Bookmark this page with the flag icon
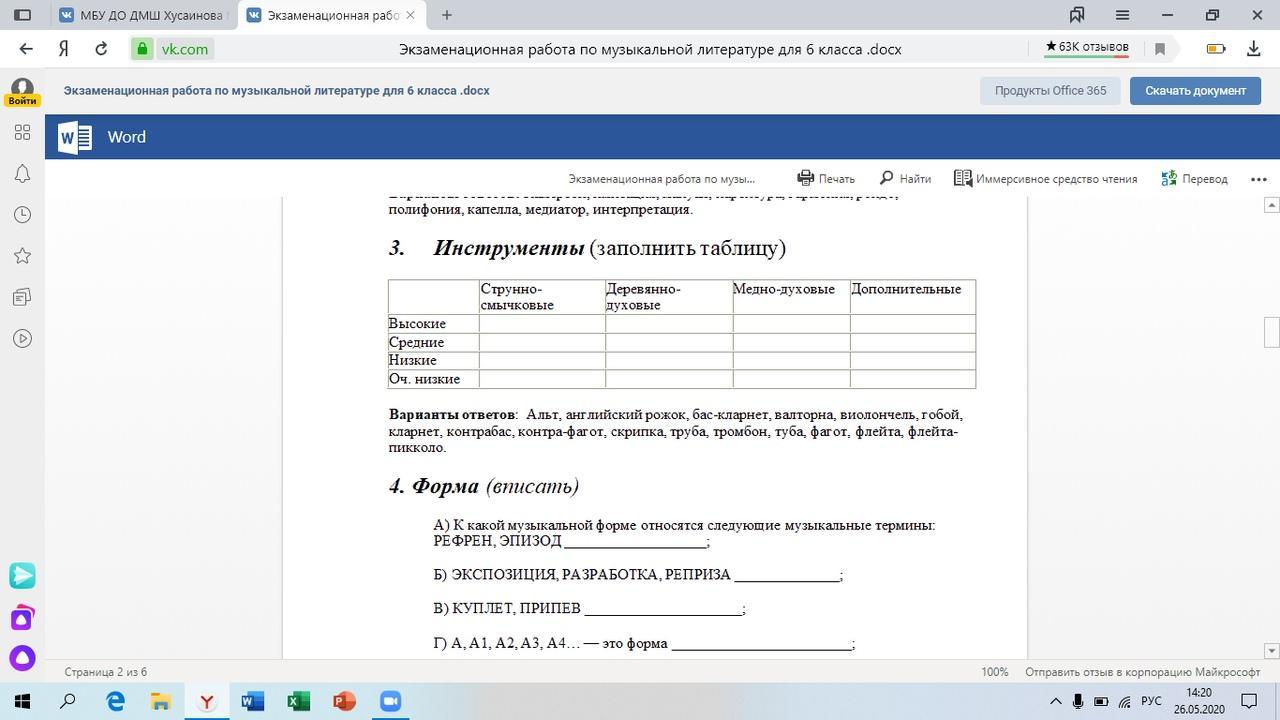The height and width of the screenshot is (720, 1280). [x=1160, y=49]
